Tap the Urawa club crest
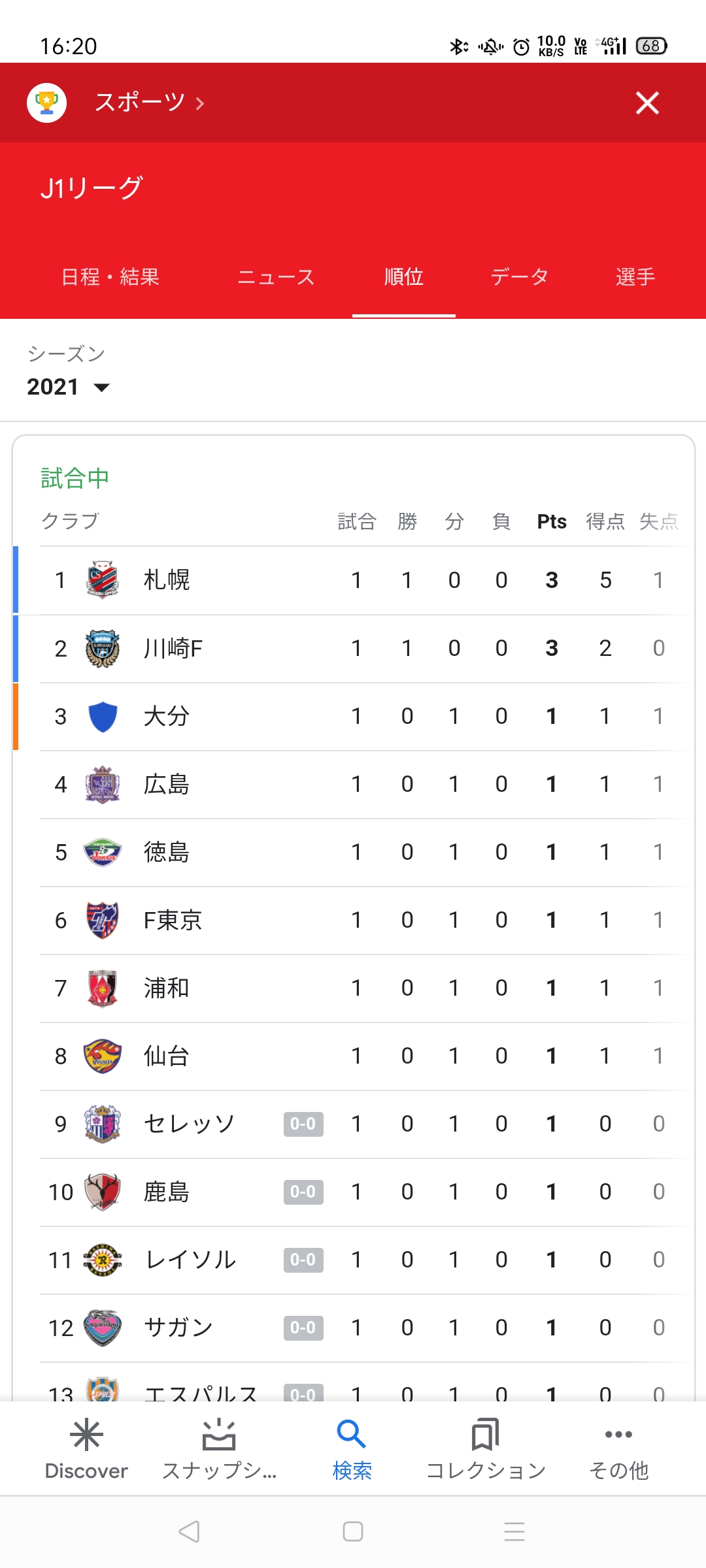 coord(103,988)
